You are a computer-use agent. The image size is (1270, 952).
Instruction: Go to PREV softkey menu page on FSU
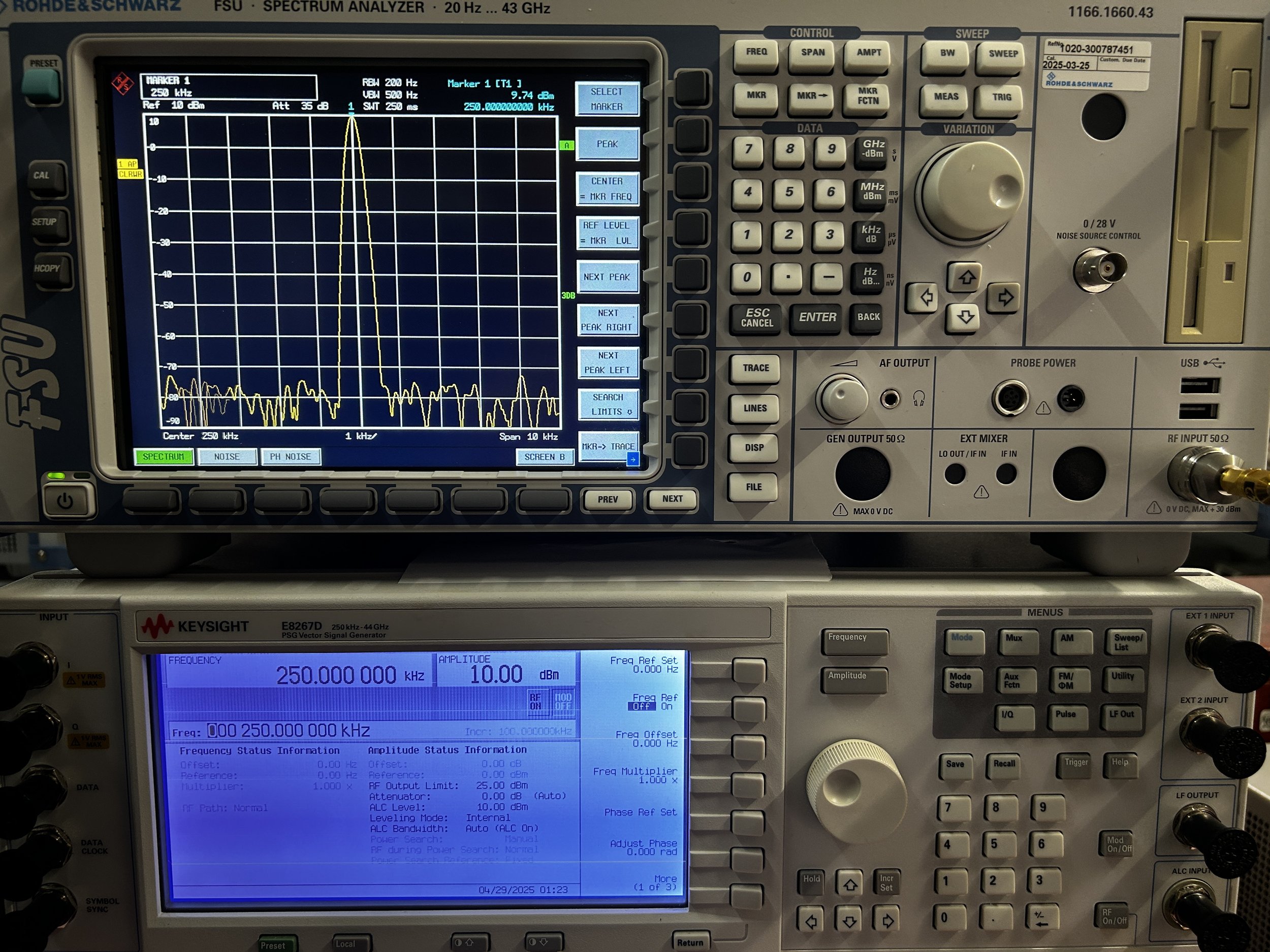coord(608,499)
